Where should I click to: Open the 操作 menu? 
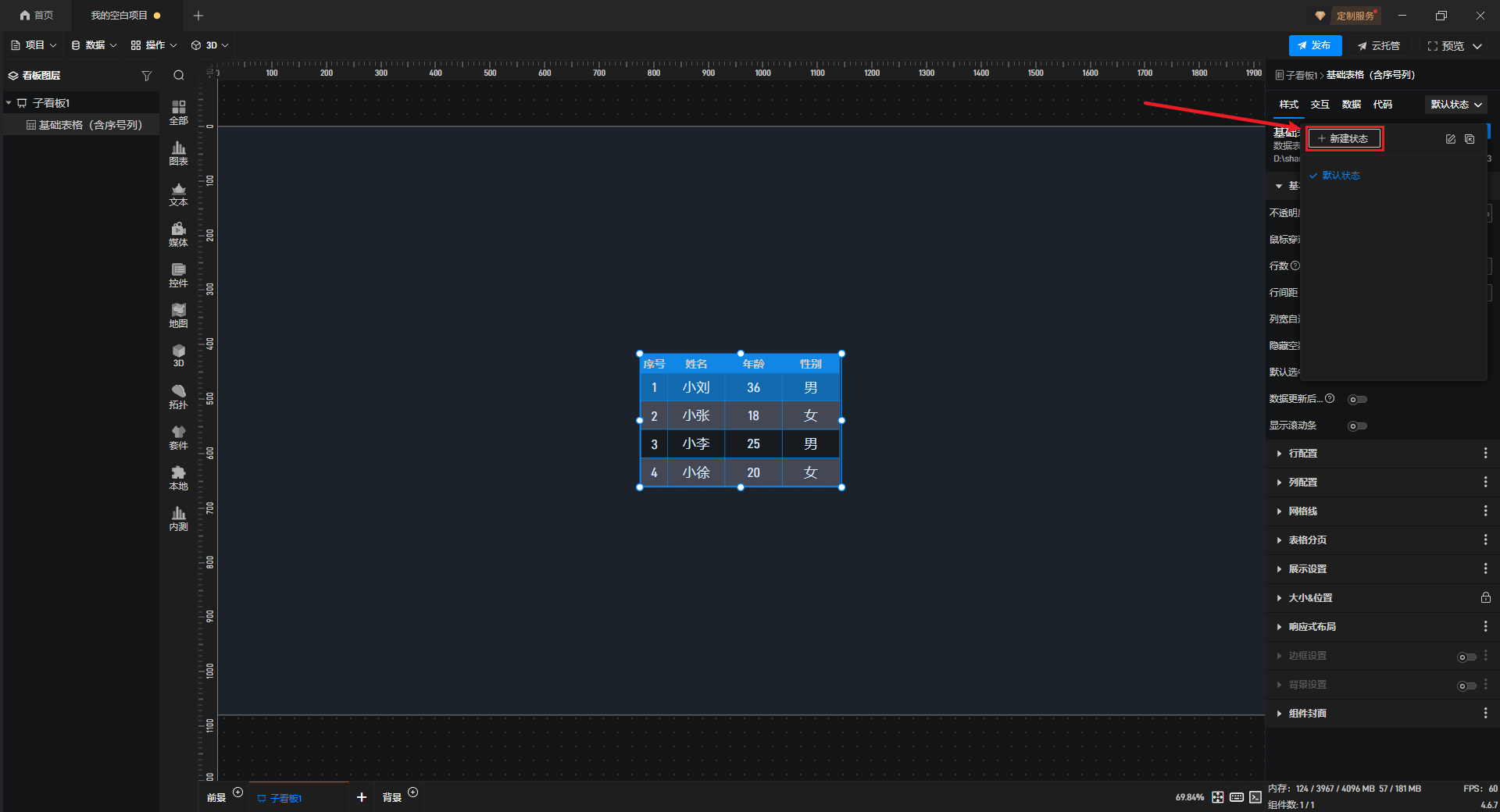coord(154,45)
